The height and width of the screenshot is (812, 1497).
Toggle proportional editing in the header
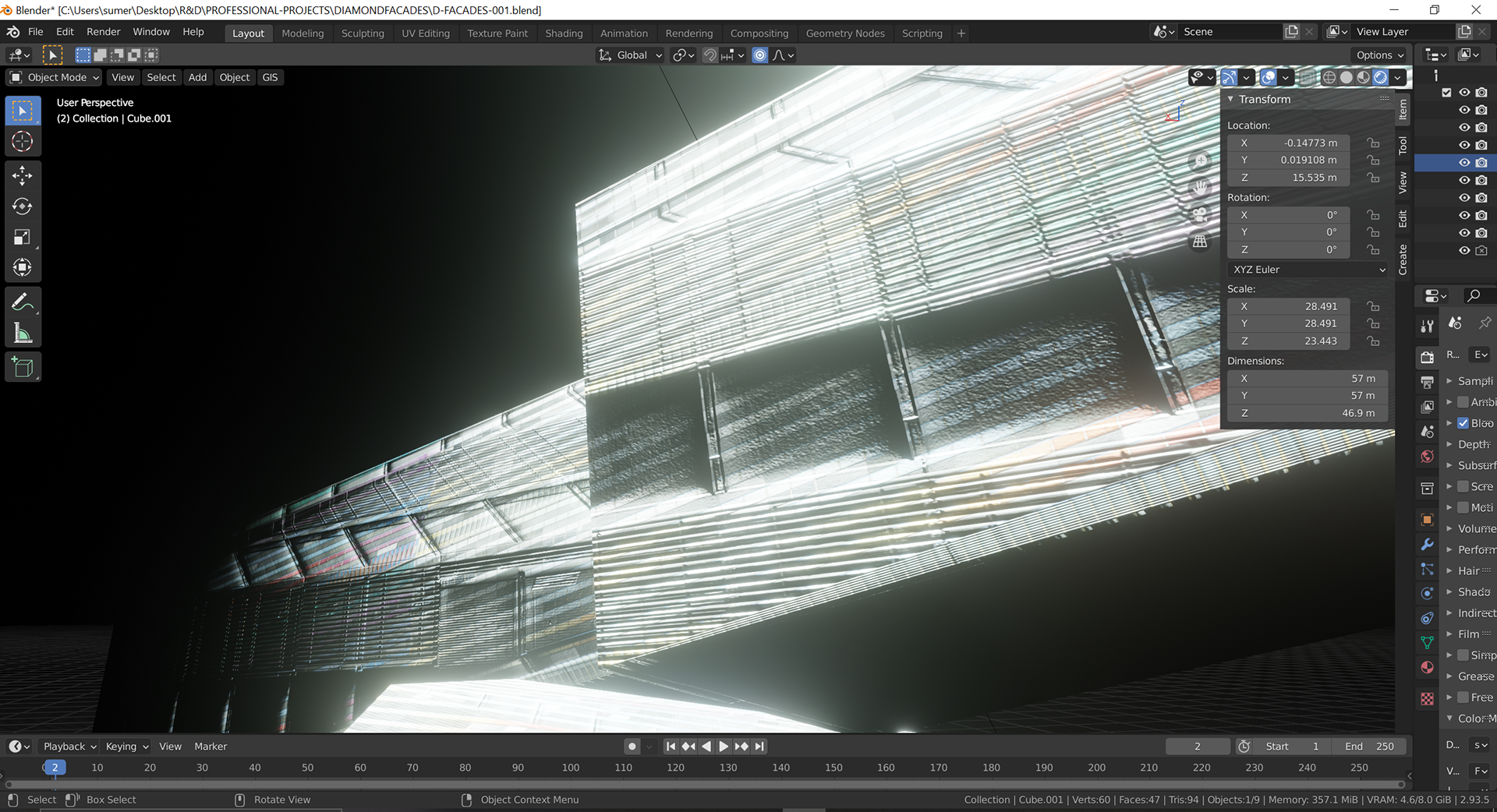760,55
